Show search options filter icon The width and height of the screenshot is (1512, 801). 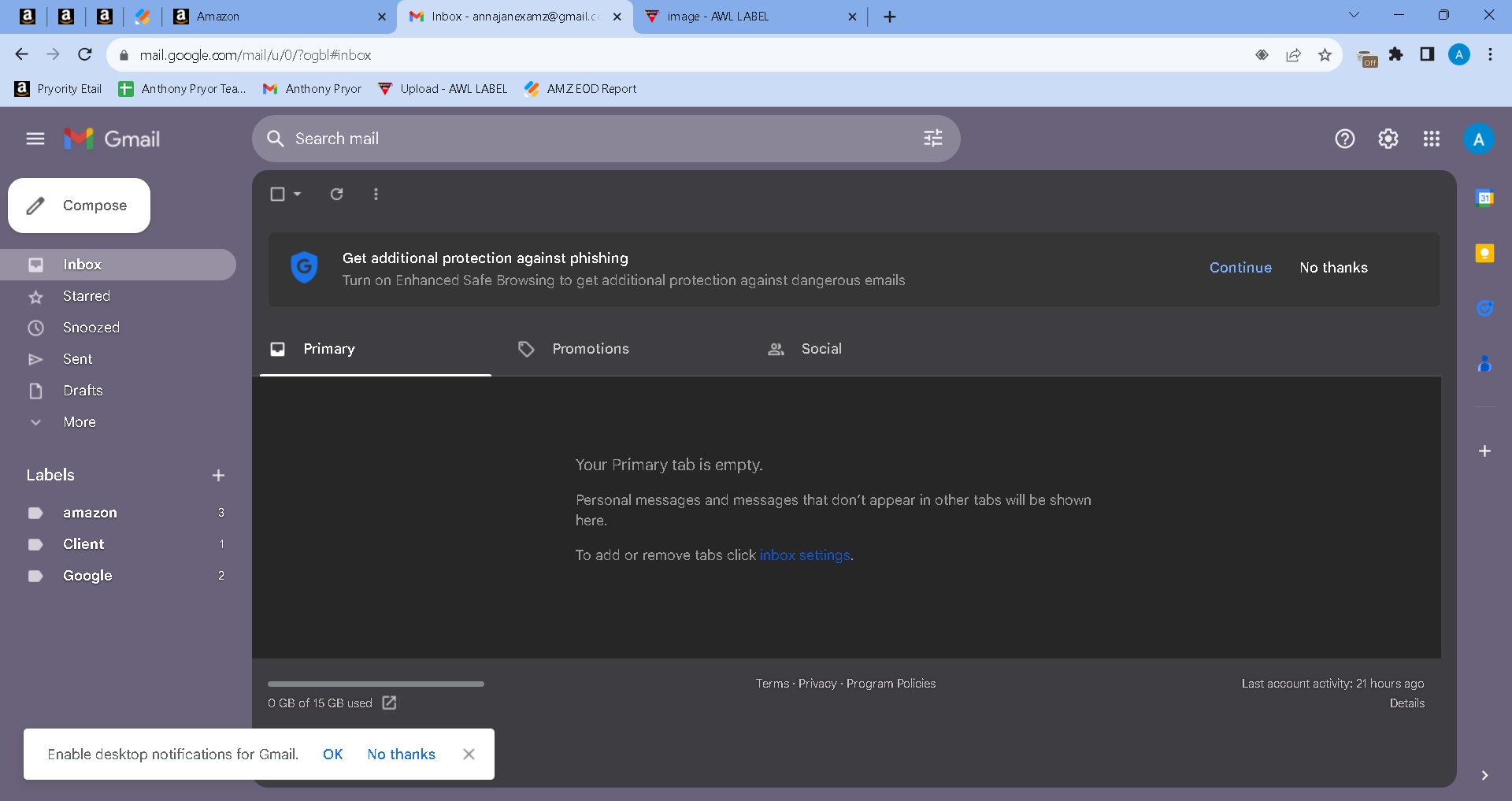point(933,139)
